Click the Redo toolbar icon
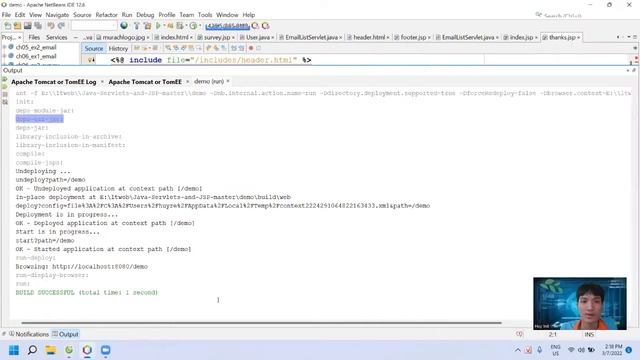 [x=61, y=26]
